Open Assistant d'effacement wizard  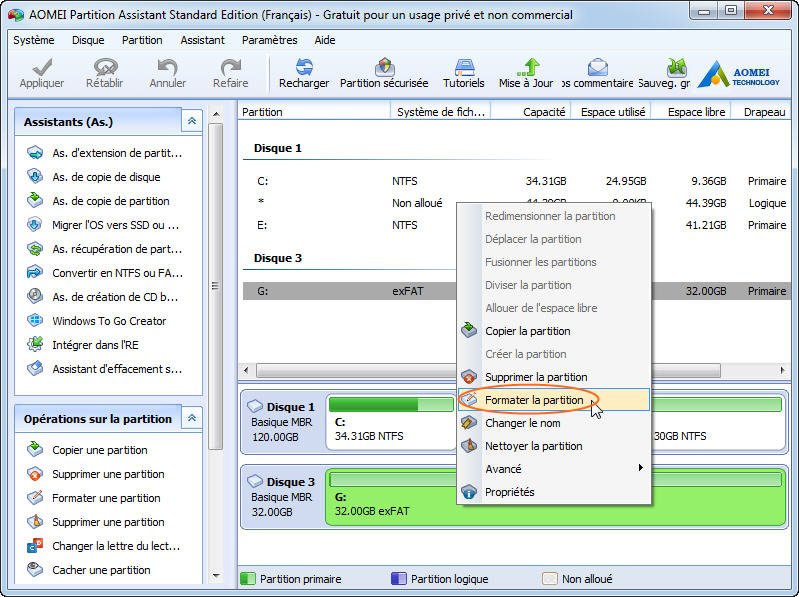point(105,369)
